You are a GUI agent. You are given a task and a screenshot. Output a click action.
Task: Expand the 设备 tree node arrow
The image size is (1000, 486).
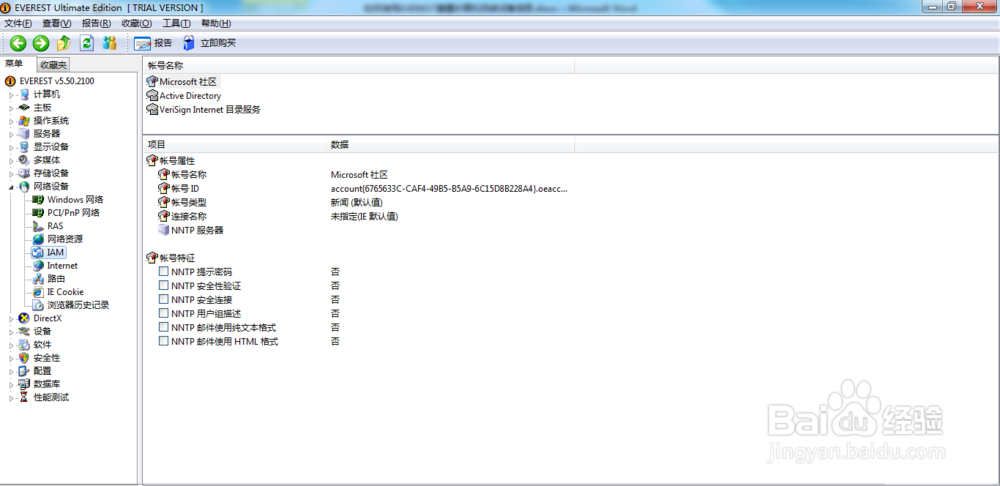[x=11, y=332]
